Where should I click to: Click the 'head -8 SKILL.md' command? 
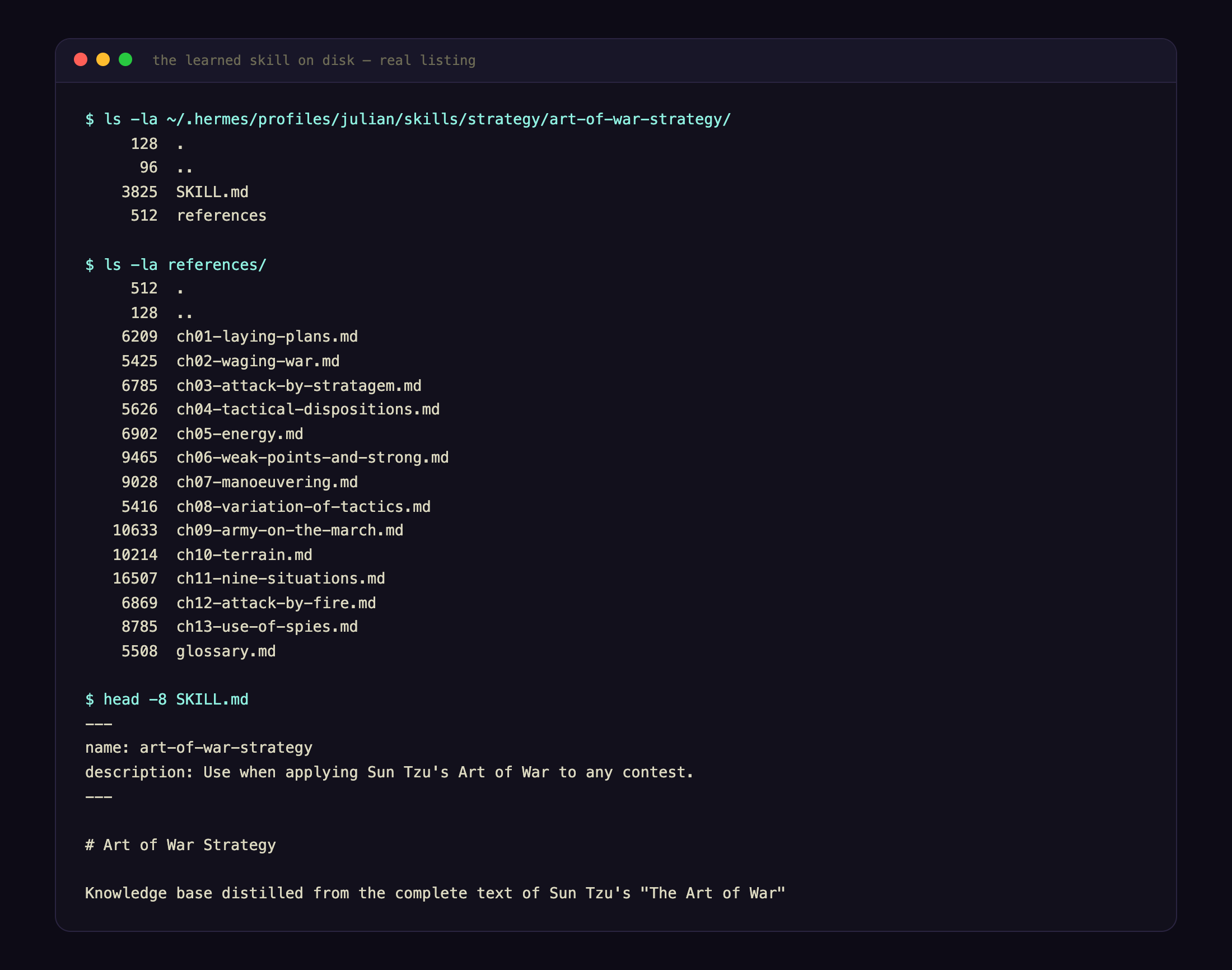[167, 699]
